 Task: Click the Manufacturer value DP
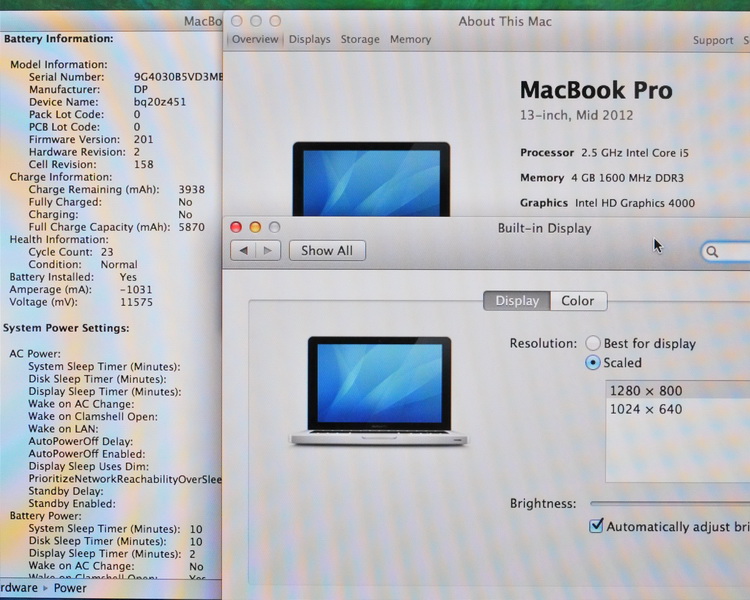click(x=141, y=89)
